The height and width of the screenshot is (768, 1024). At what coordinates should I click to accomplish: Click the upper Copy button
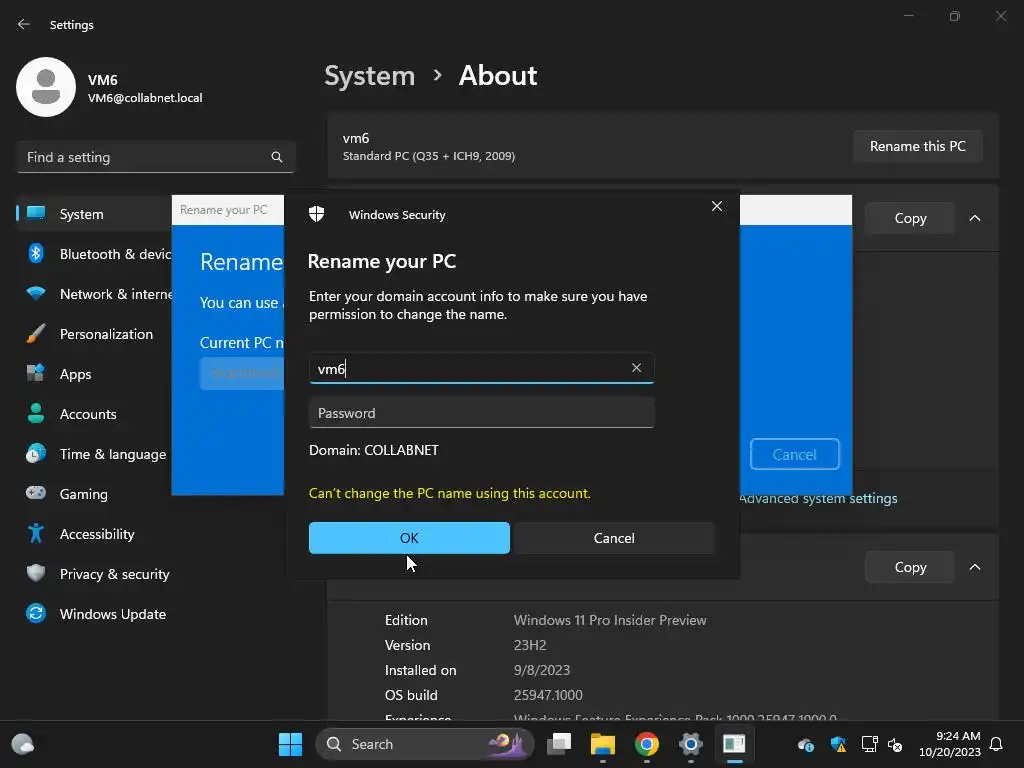click(x=910, y=218)
